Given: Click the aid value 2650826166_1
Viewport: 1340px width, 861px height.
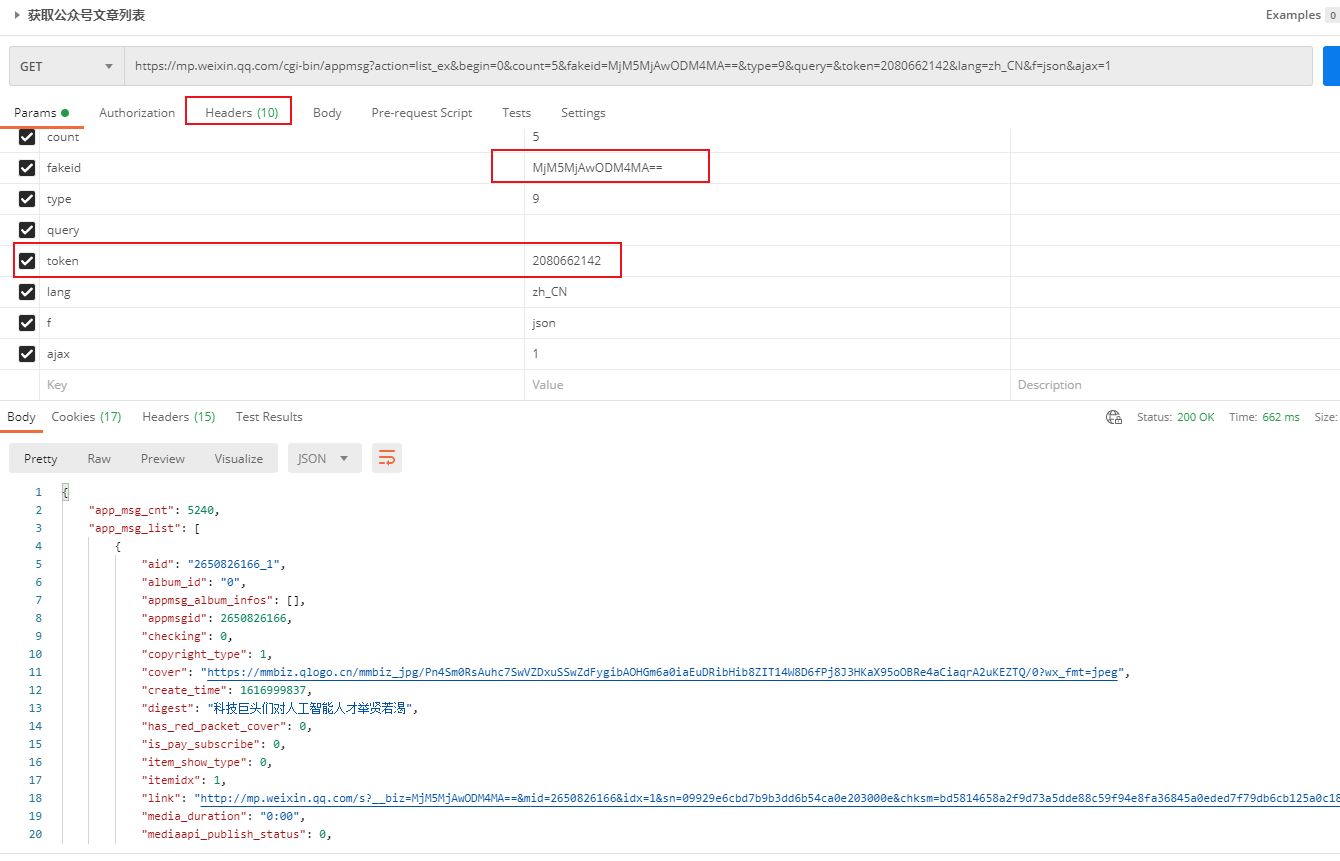Looking at the screenshot, I should [x=236, y=564].
